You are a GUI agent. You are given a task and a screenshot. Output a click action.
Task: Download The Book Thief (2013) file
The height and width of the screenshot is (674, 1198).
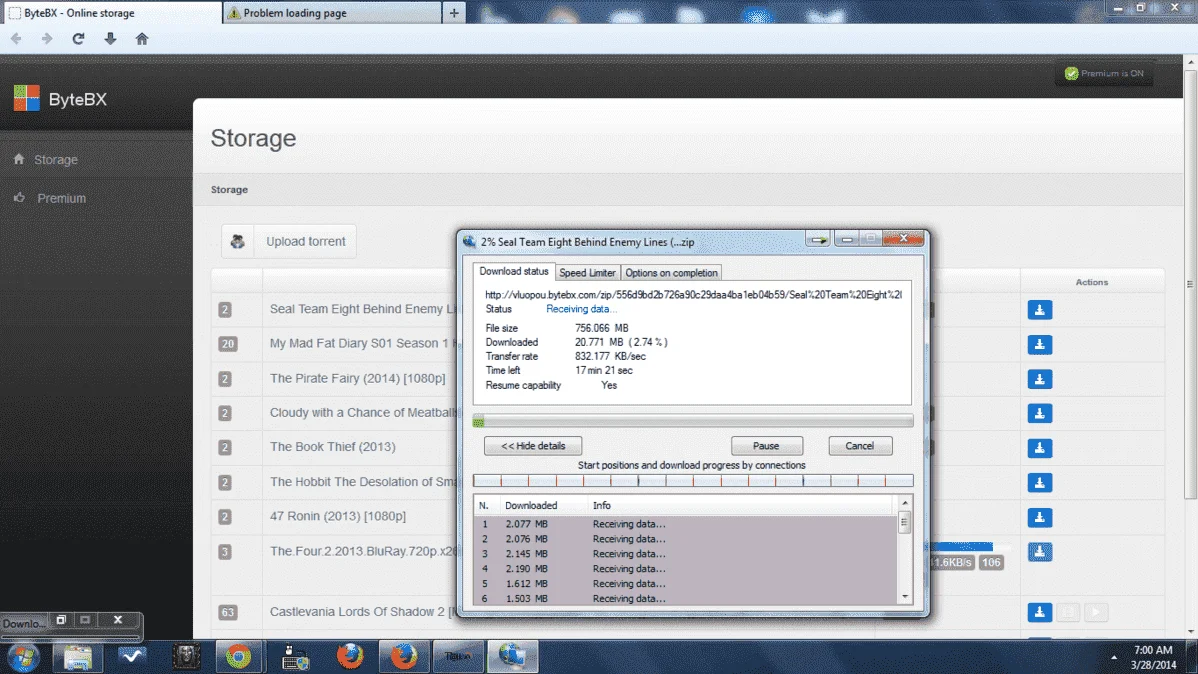coord(1040,448)
